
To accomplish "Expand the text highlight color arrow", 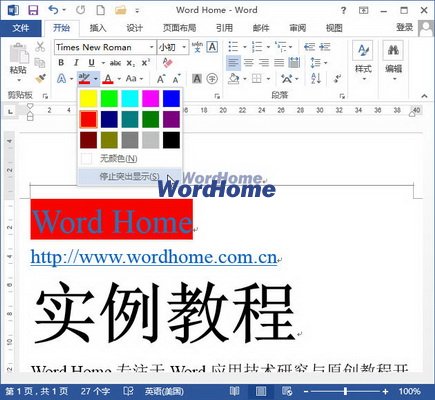I will coord(96,79).
